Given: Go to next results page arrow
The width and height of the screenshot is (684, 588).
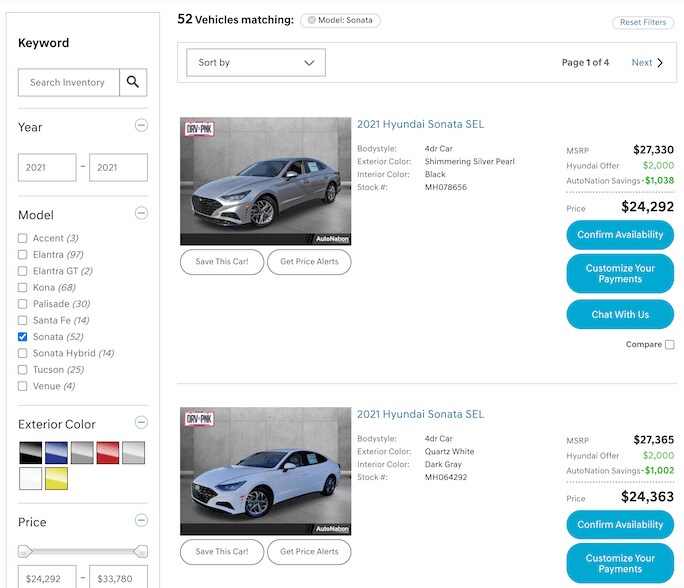Looking at the screenshot, I should click(660, 63).
